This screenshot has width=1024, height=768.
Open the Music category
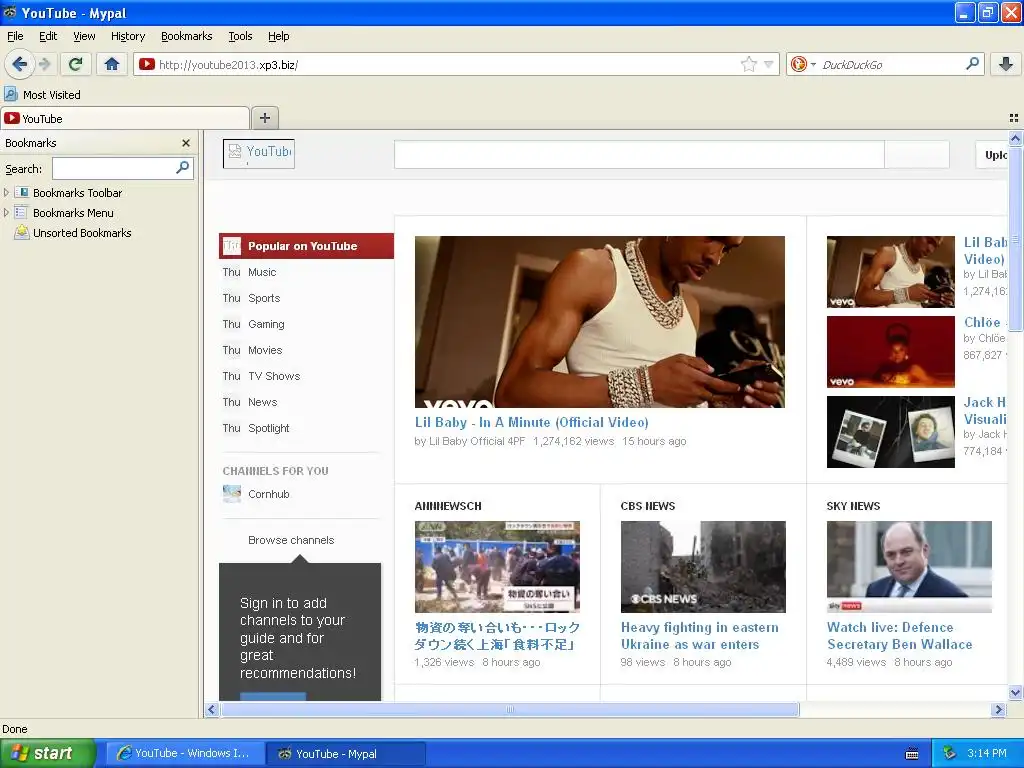262,272
